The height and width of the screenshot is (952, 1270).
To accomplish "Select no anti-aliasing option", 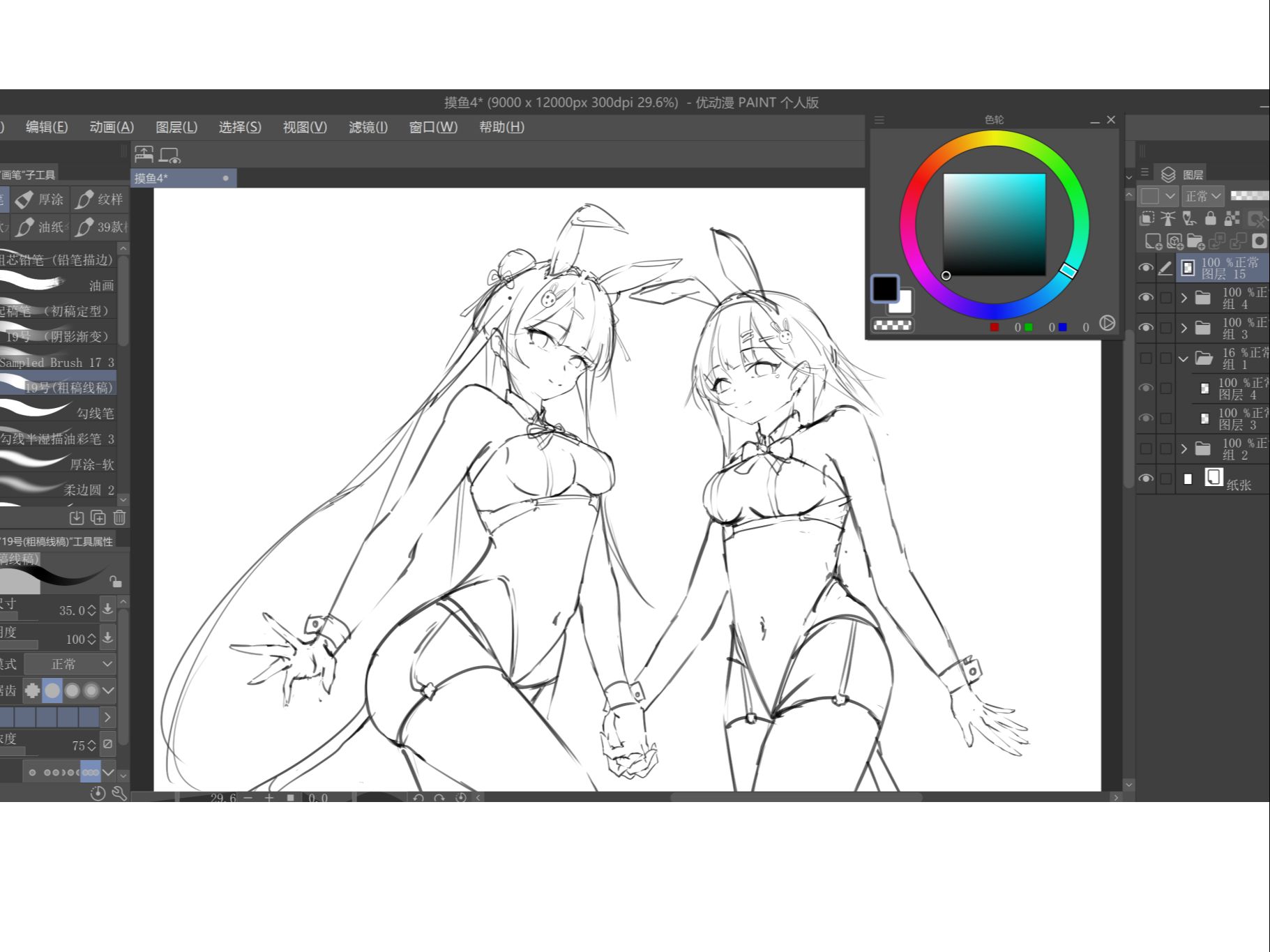I will (x=32, y=690).
